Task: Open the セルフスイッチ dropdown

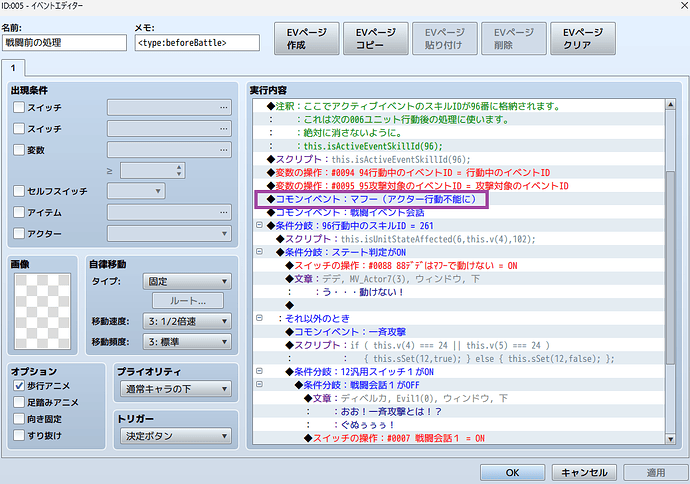Action: (x=136, y=191)
